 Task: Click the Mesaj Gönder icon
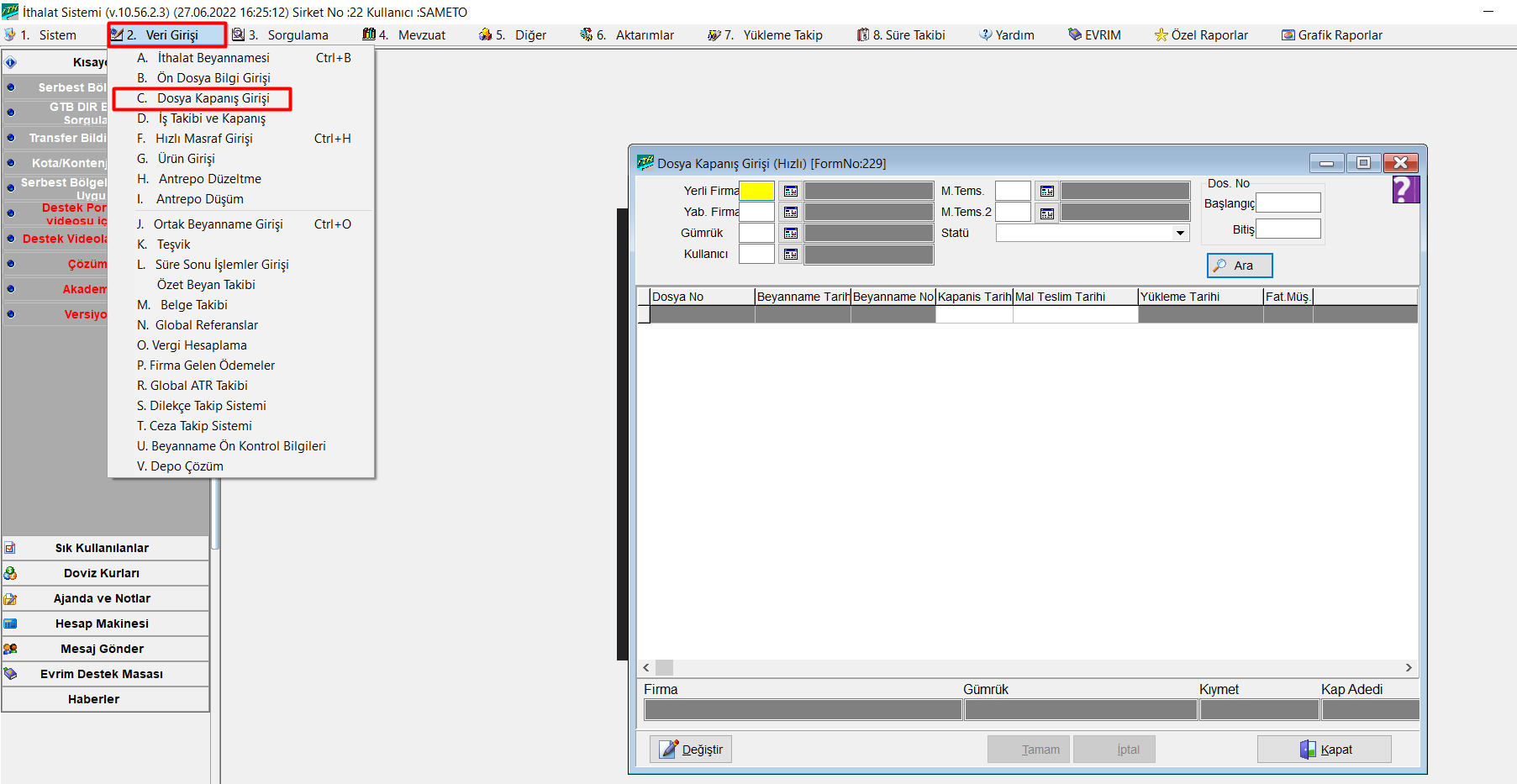(10, 649)
